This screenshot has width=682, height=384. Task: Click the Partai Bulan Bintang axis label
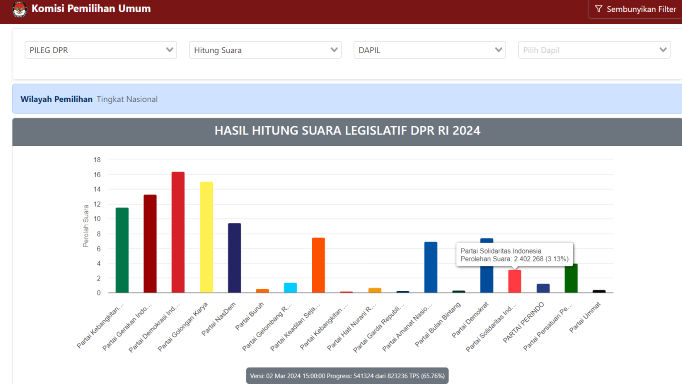[438, 324]
